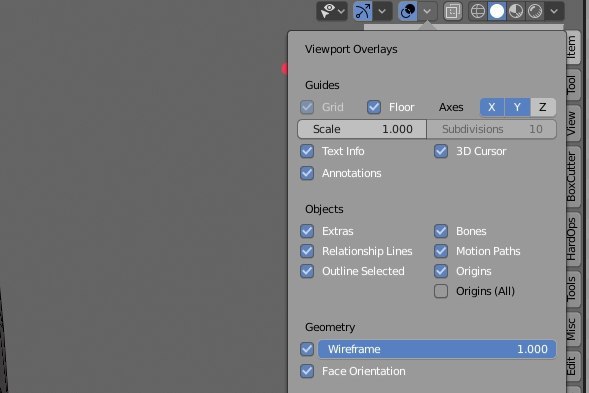Click the Subdivisions field
Image resolution: width=589 pixels, height=393 pixels.
(492, 129)
